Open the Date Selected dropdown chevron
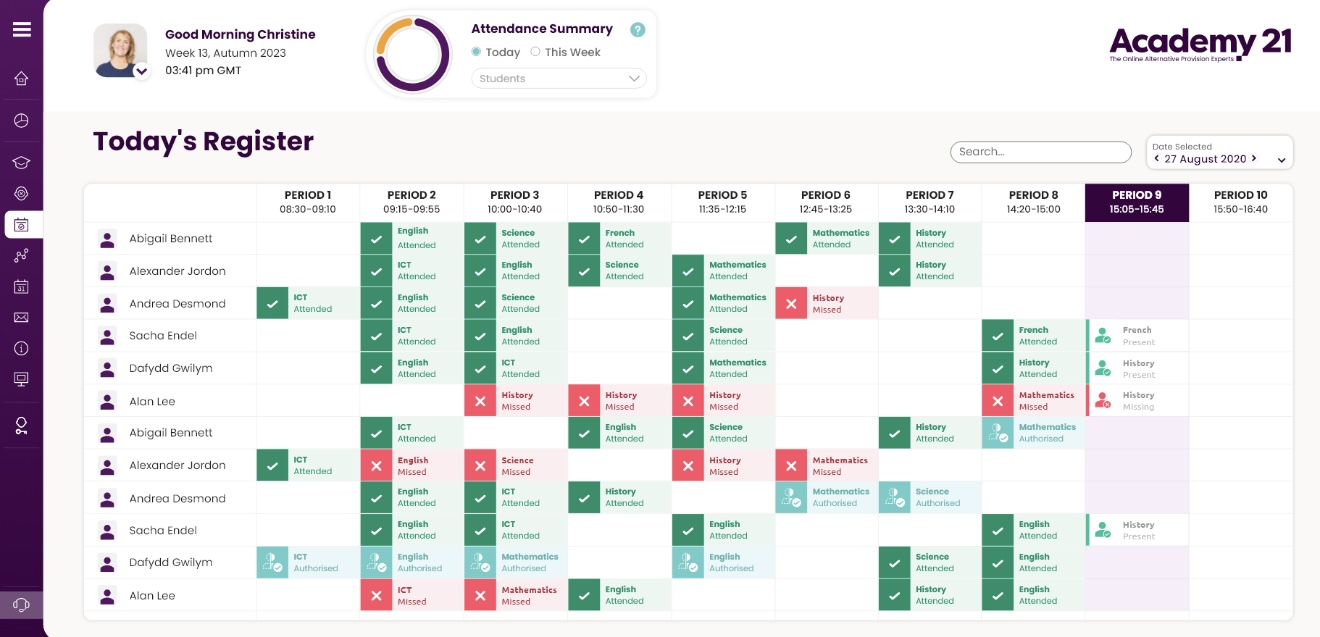The height and width of the screenshot is (637, 1320). pyautogui.click(x=1281, y=160)
